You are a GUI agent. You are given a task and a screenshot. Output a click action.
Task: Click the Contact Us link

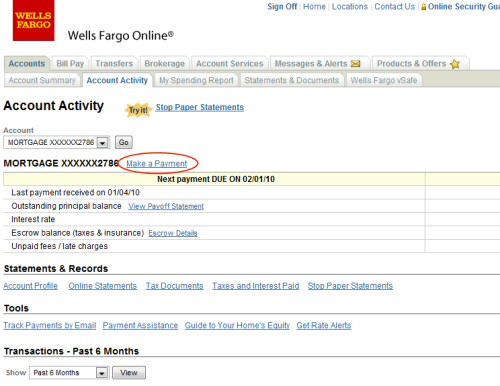(395, 7)
